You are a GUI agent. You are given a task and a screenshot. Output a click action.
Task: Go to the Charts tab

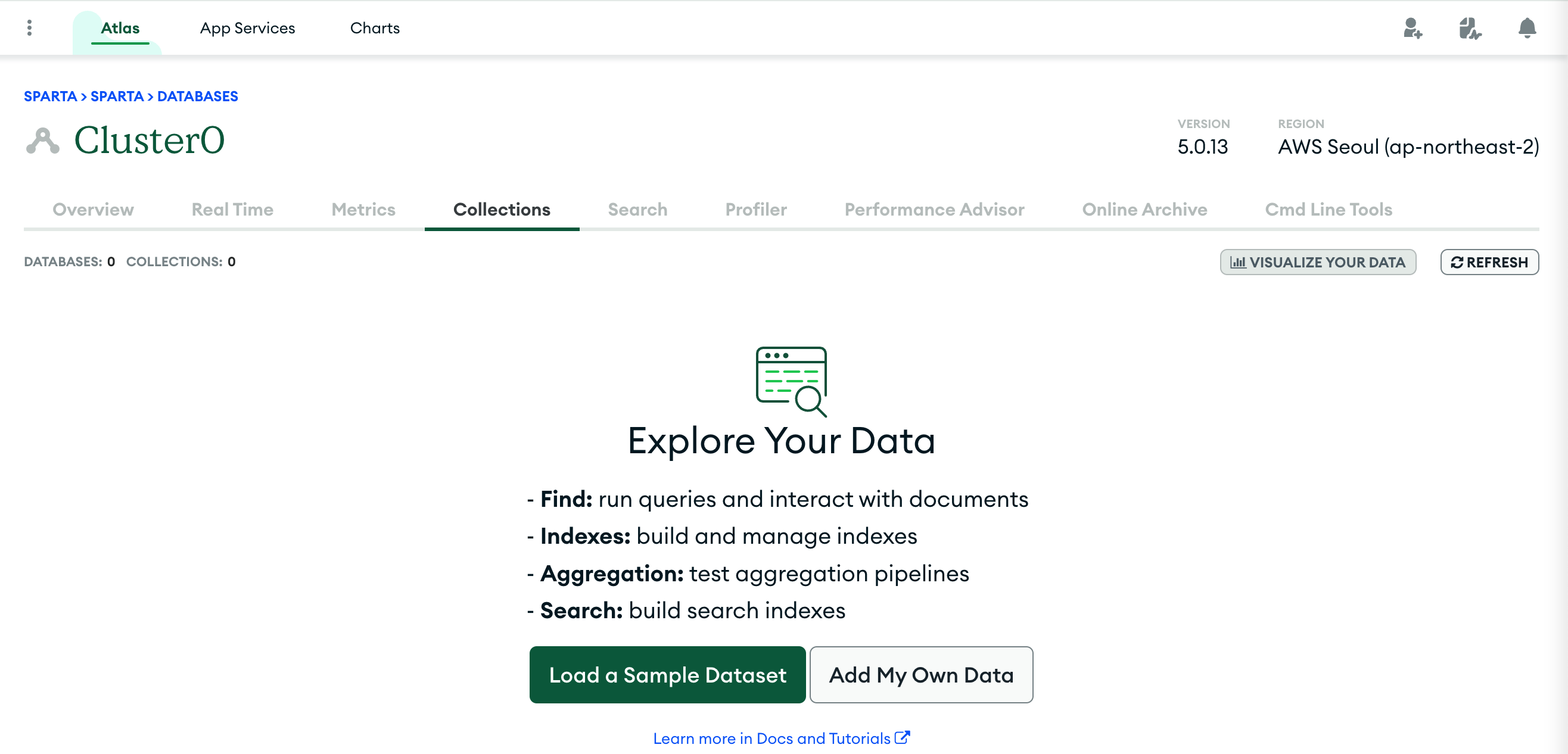pos(375,28)
